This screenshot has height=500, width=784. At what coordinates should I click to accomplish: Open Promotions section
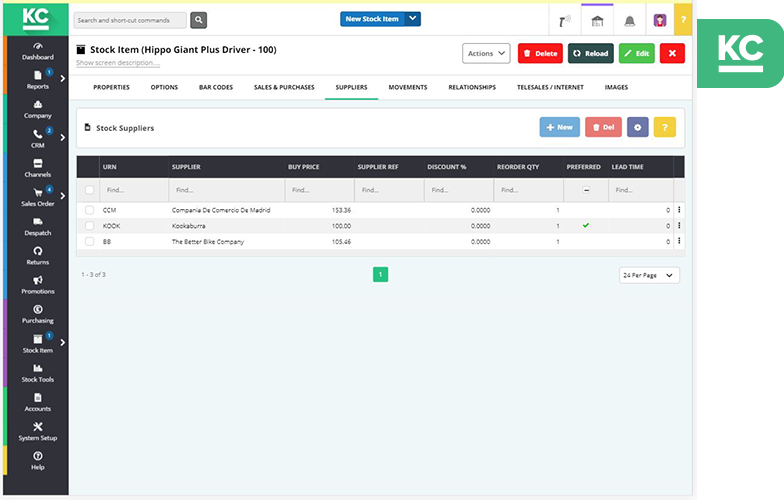(38, 285)
